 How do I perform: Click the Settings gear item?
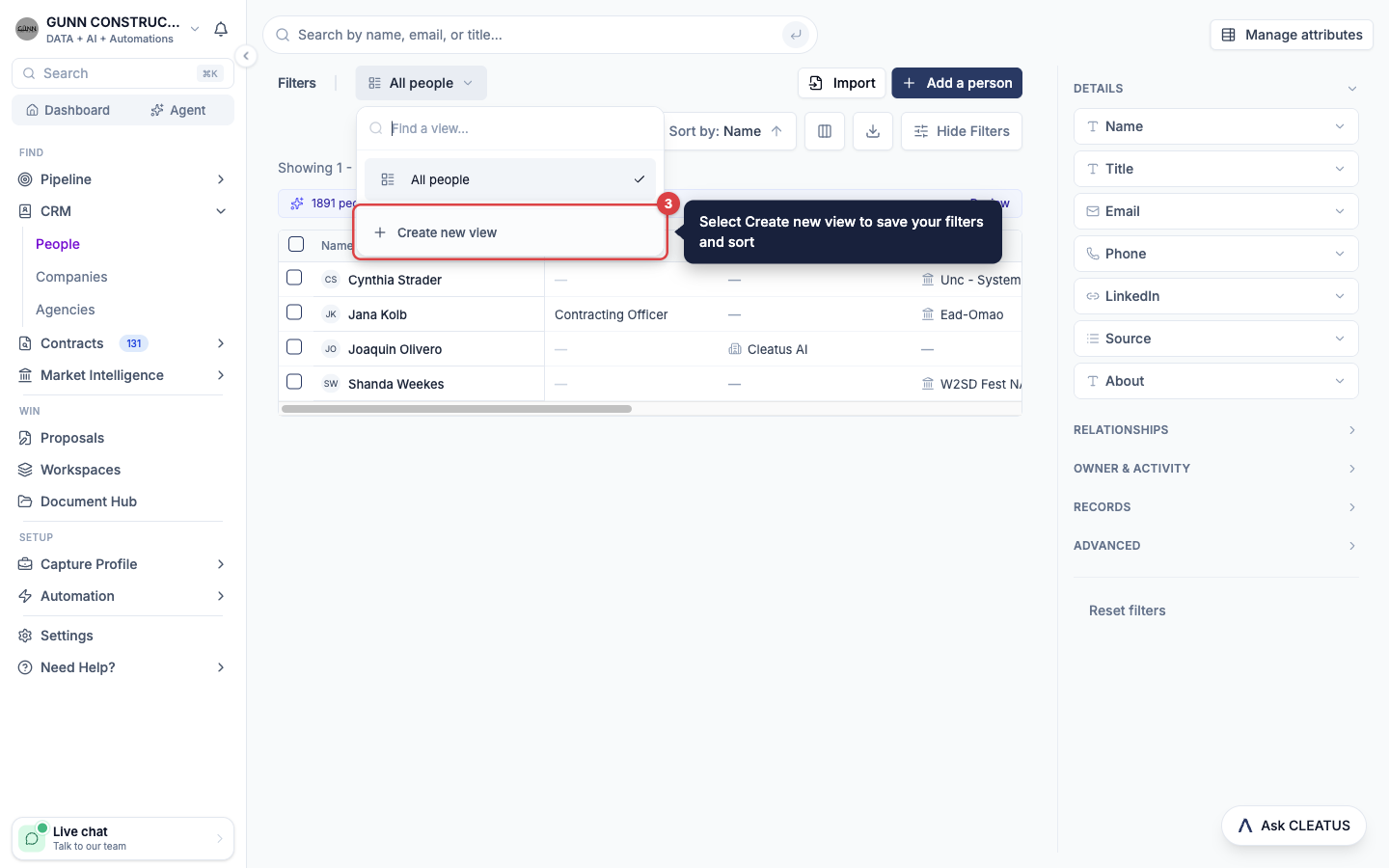point(123,636)
